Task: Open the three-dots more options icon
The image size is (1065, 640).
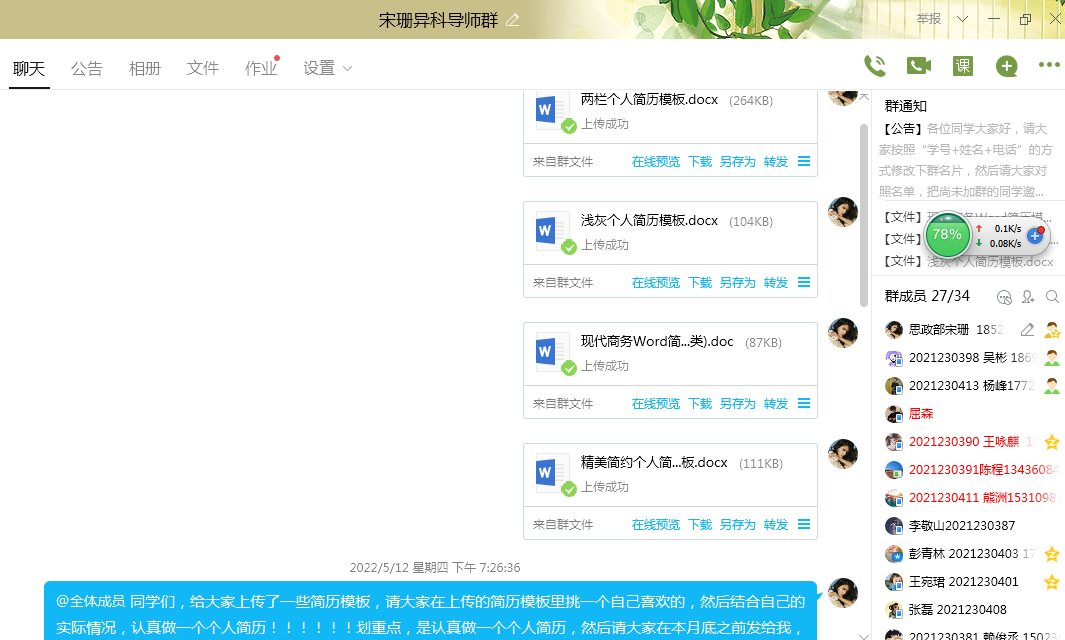Action: pyautogui.click(x=1048, y=66)
